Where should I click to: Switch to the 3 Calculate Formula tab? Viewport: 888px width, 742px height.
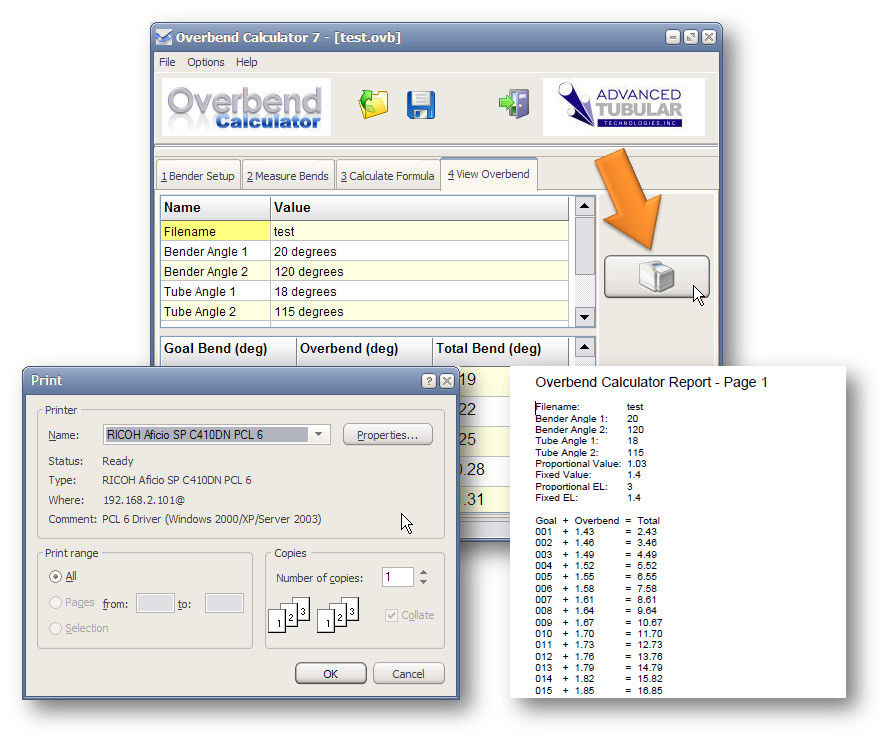tap(387, 176)
